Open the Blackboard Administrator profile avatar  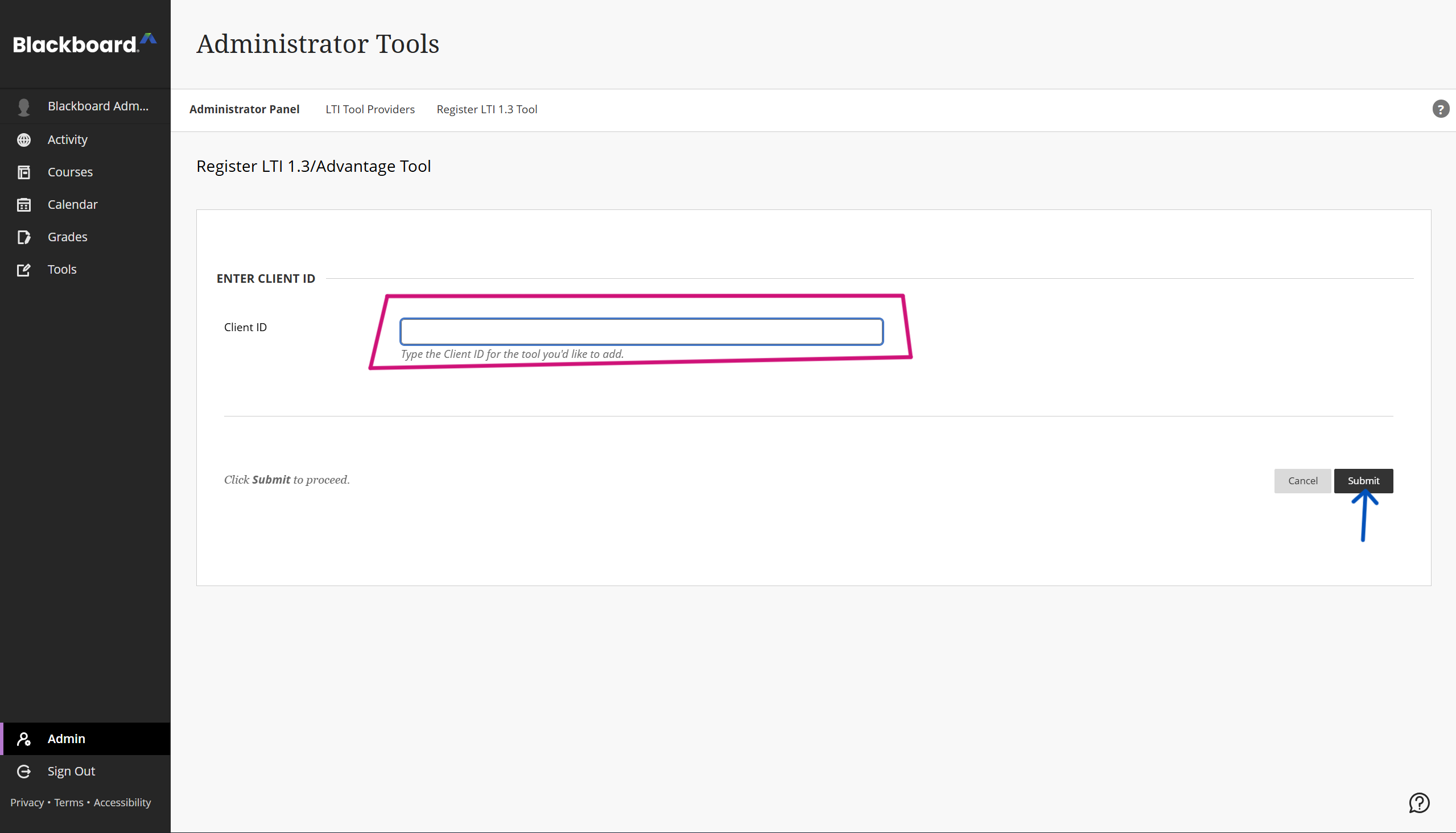click(24, 107)
